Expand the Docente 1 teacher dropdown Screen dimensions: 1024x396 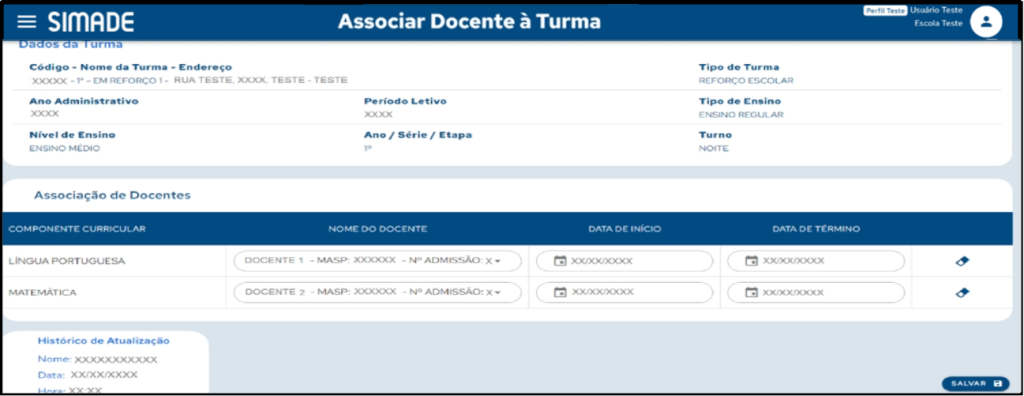377,261
